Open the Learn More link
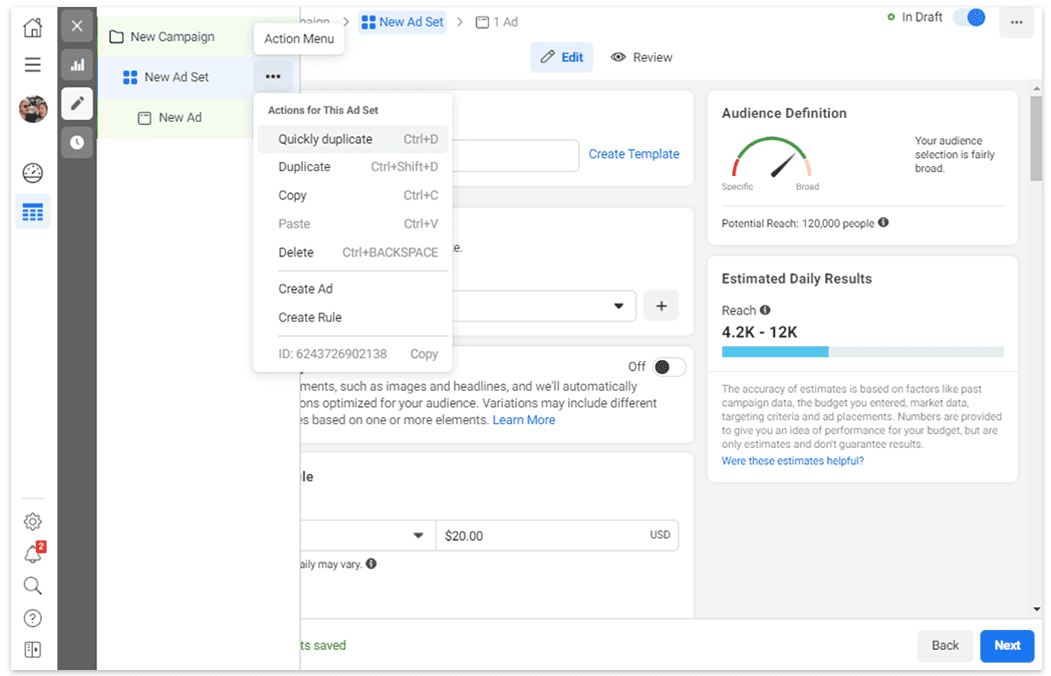The image size is (1051, 676). coord(523,419)
